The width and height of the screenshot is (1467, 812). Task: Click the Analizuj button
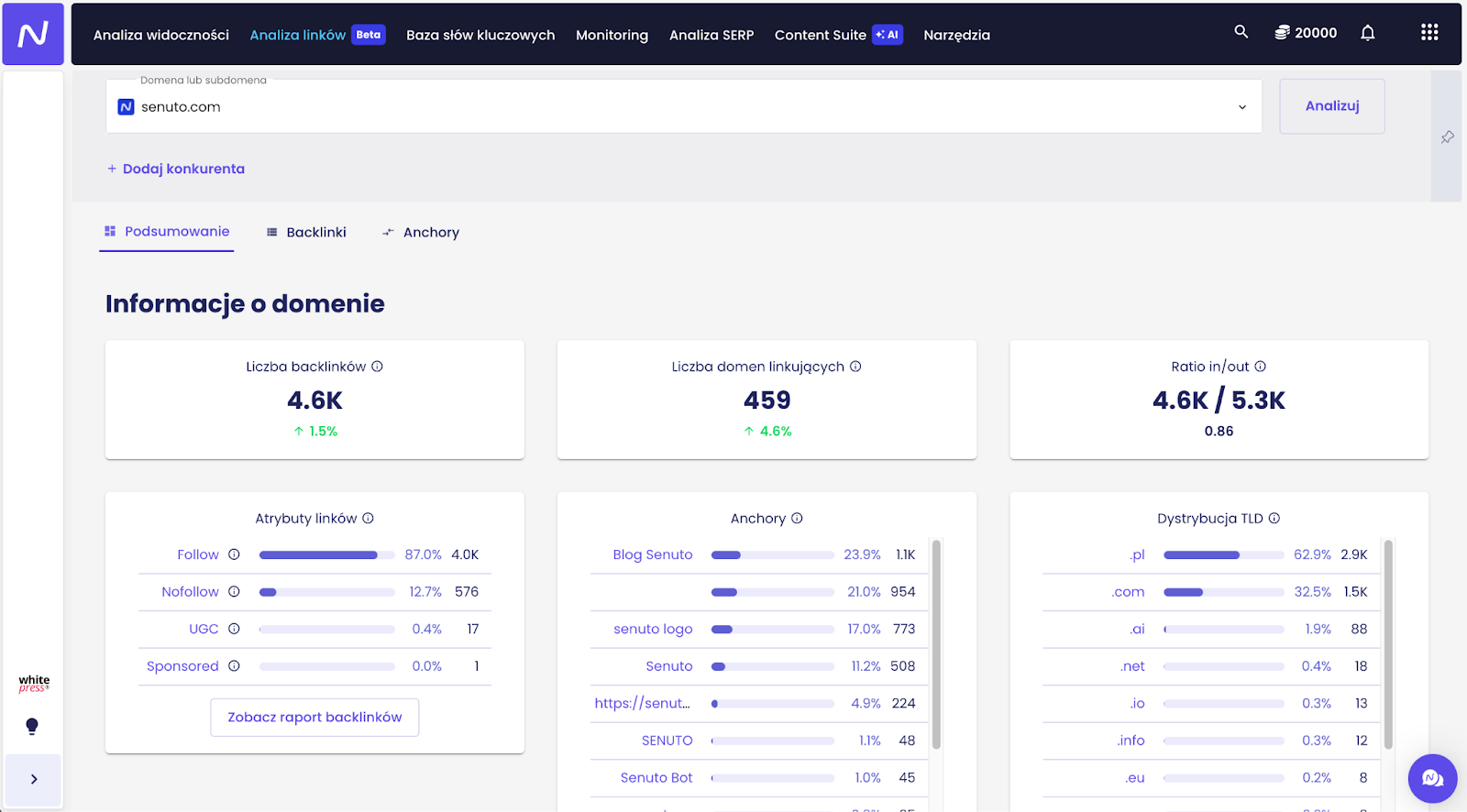point(1332,106)
